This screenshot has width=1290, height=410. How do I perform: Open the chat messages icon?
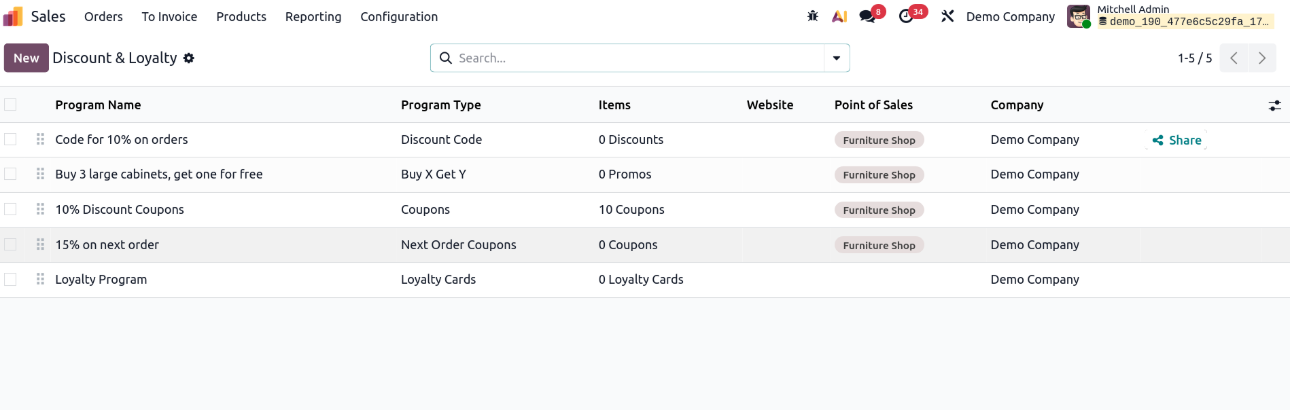point(868,17)
